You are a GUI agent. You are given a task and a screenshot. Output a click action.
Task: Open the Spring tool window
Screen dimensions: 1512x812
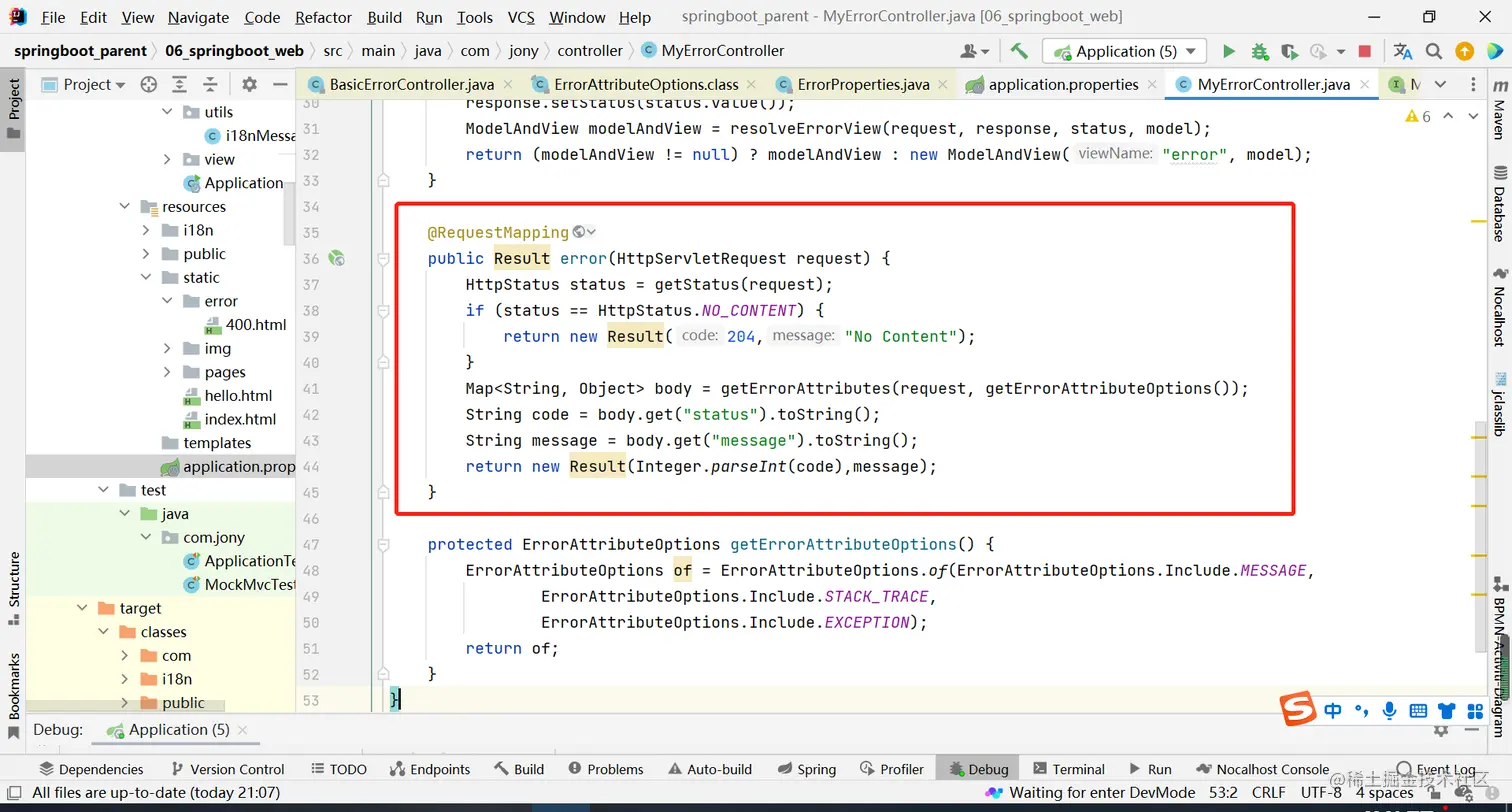[x=807, y=769]
